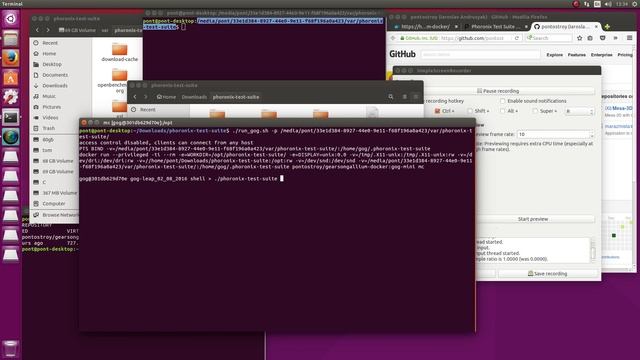Viewport: 640px width, 360px height.
Task: Click the GitHub site search field
Action: pyautogui.click(x=480, y=54)
